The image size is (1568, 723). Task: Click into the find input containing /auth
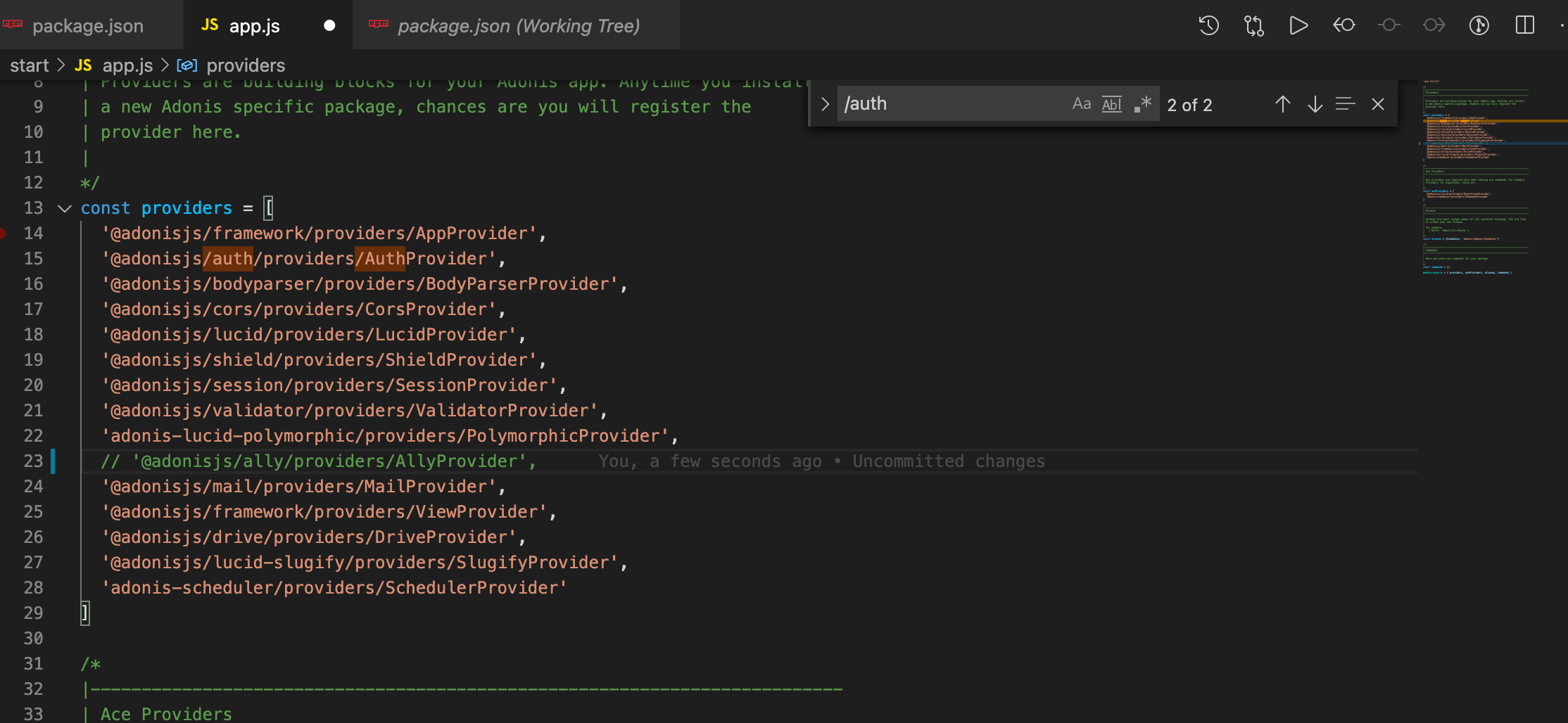tap(954, 104)
